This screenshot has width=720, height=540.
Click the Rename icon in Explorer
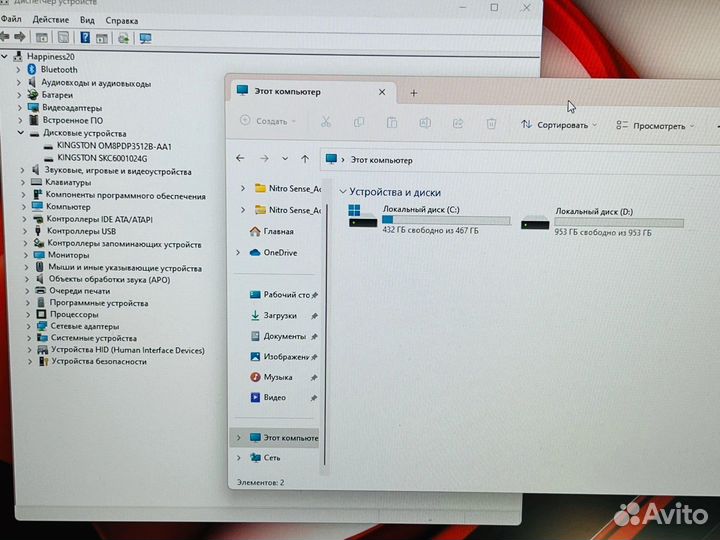(425, 123)
